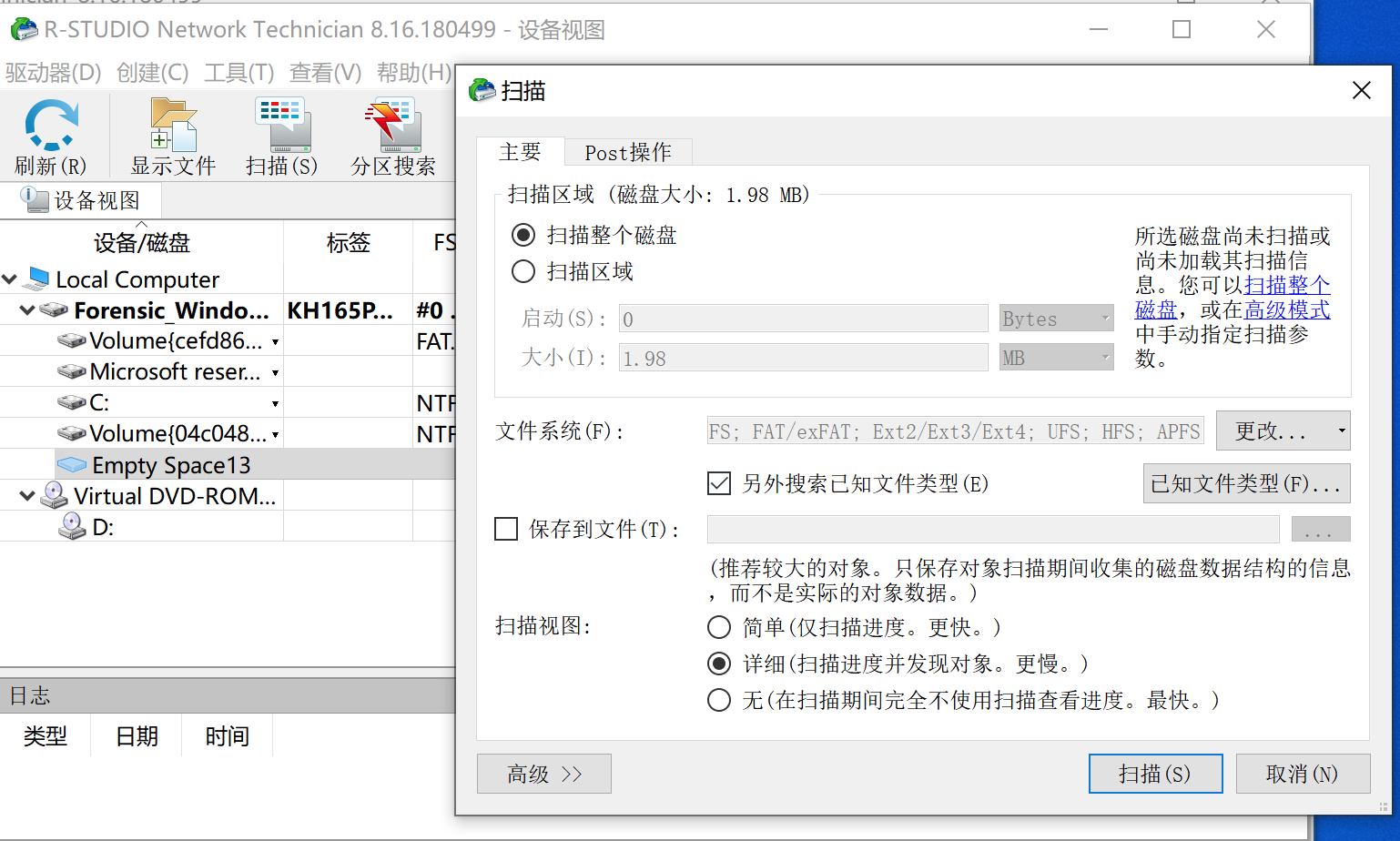Click the 保存到文件 path field
The height and width of the screenshot is (841, 1400).
[x=993, y=529]
